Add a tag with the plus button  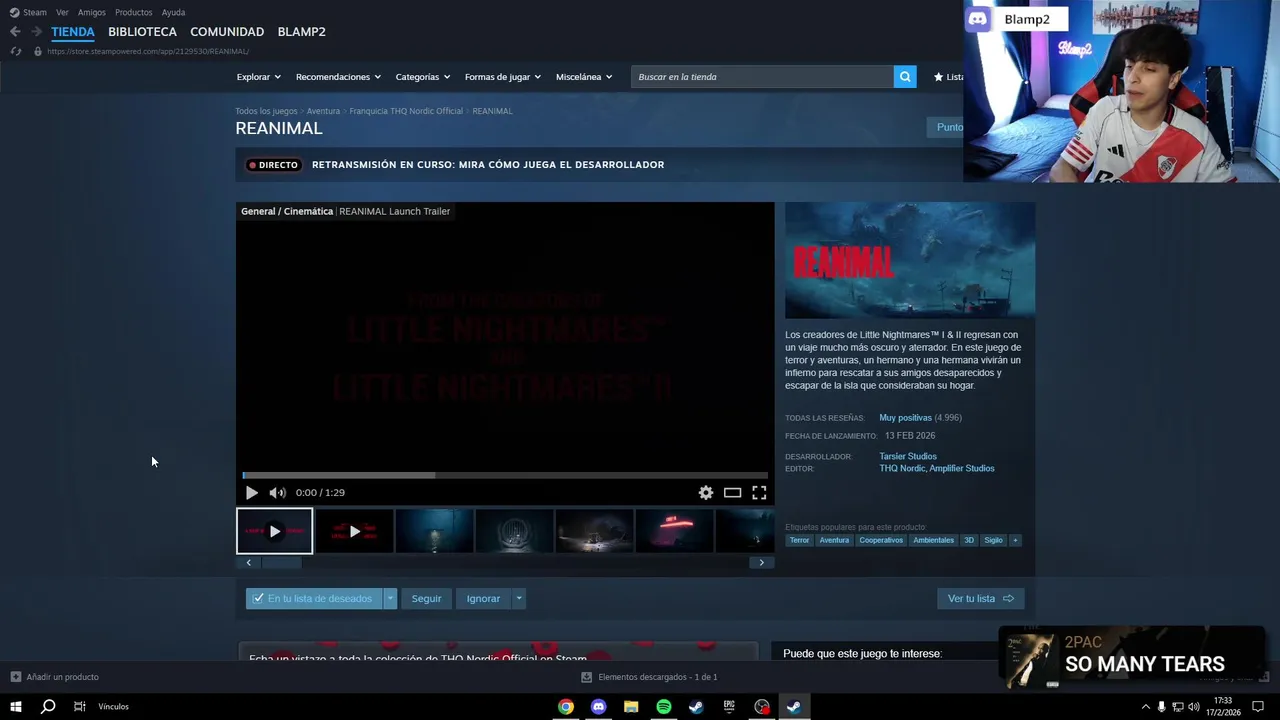(1015, 540)
